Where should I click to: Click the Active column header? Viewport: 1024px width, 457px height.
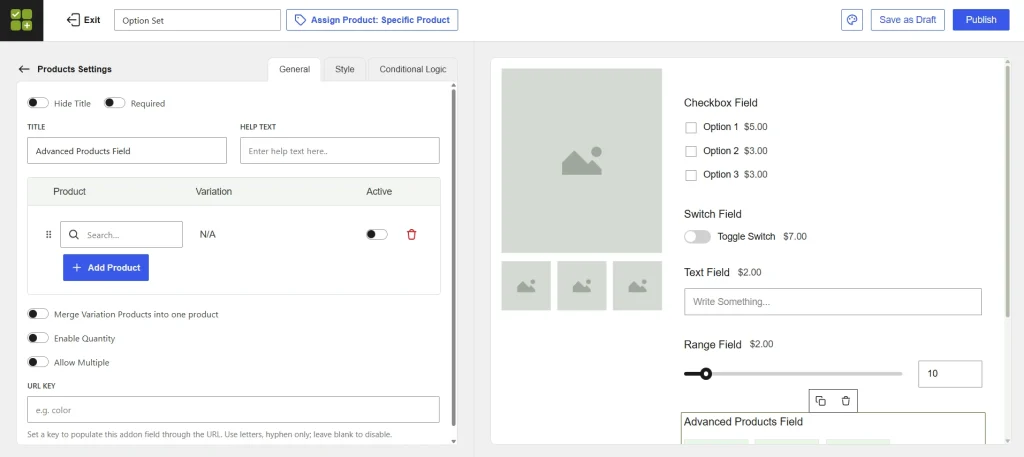pos(379,191)
